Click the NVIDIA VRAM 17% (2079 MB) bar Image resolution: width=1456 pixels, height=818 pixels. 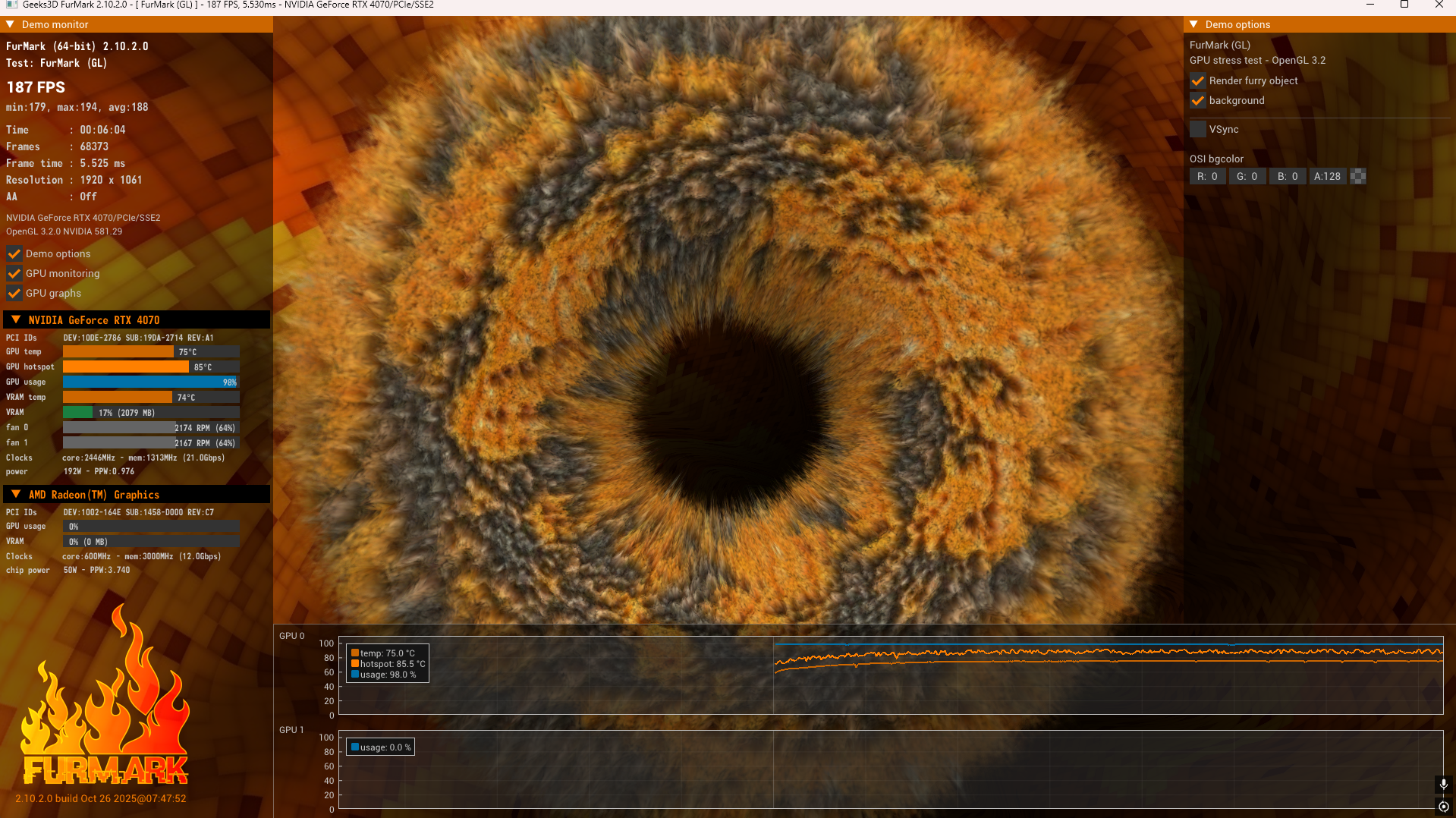pyautogui.click(x=151, y=413)
